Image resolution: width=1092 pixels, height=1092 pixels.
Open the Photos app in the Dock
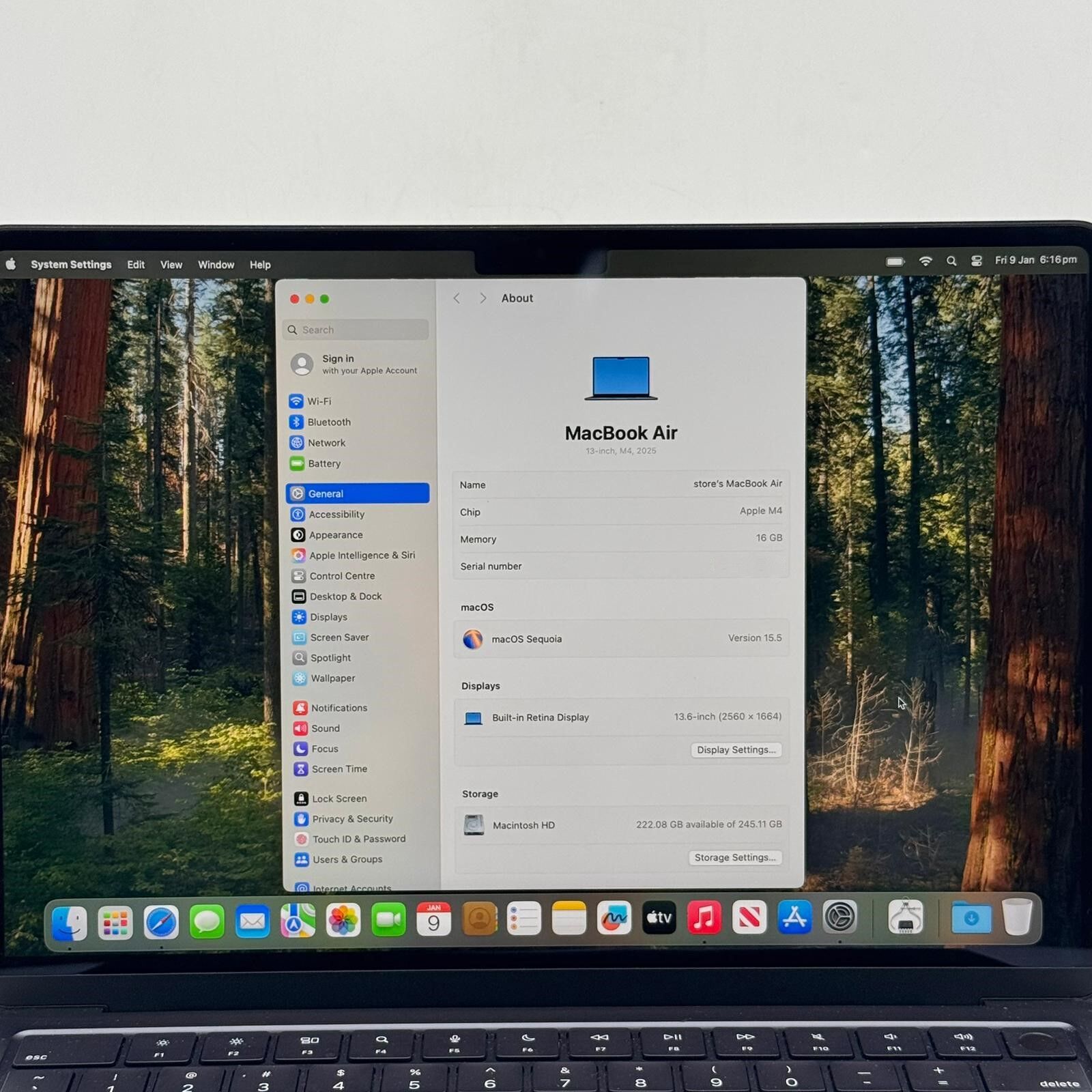click(x=343, y=920)
